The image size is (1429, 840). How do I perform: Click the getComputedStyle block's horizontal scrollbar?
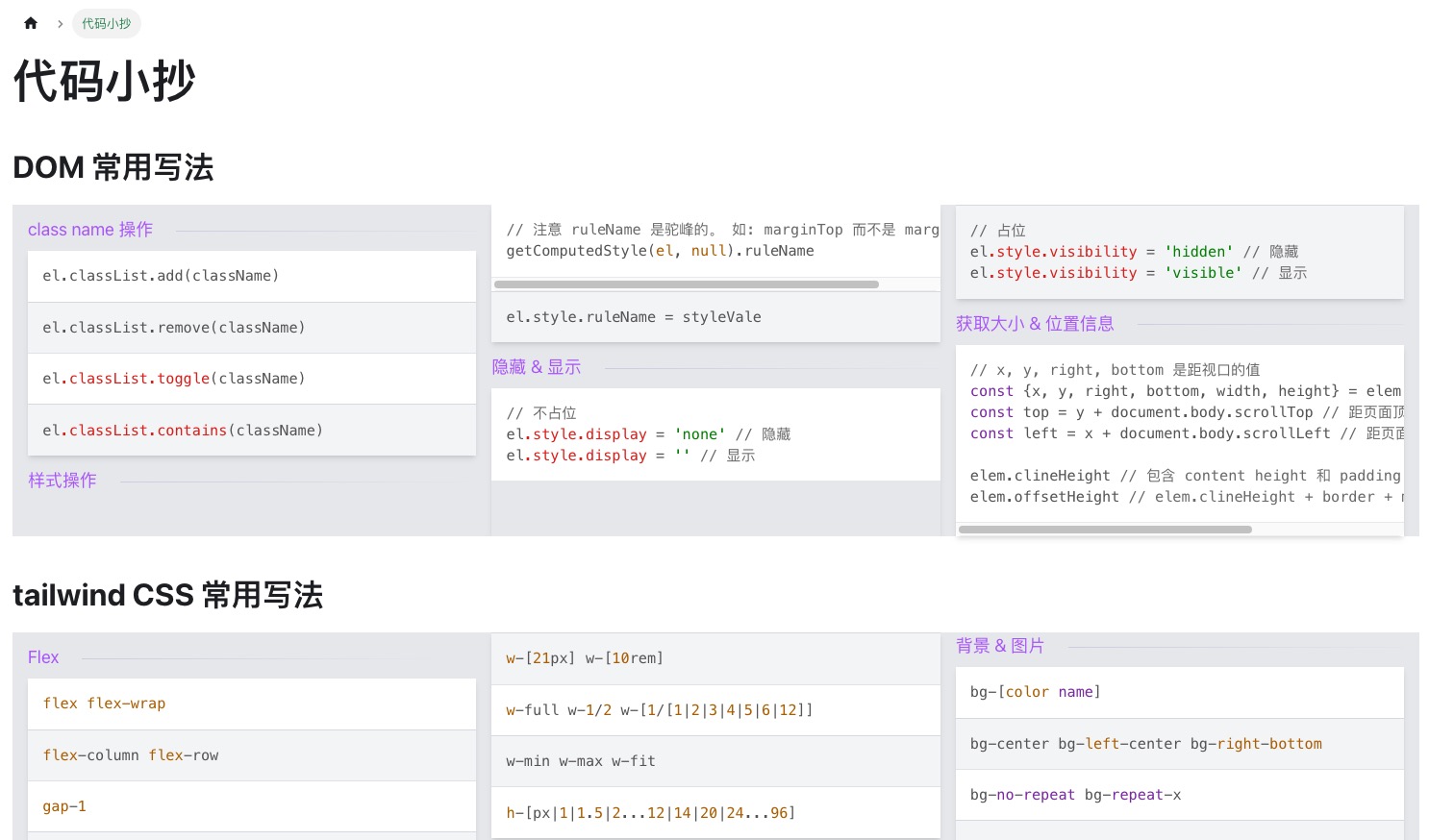click(687, 284)
